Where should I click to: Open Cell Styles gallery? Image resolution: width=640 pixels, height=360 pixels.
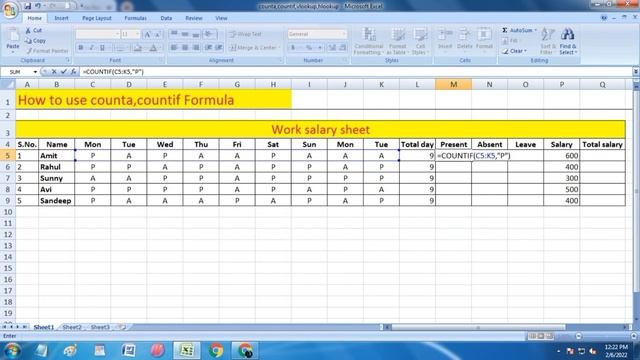(419, 41)
